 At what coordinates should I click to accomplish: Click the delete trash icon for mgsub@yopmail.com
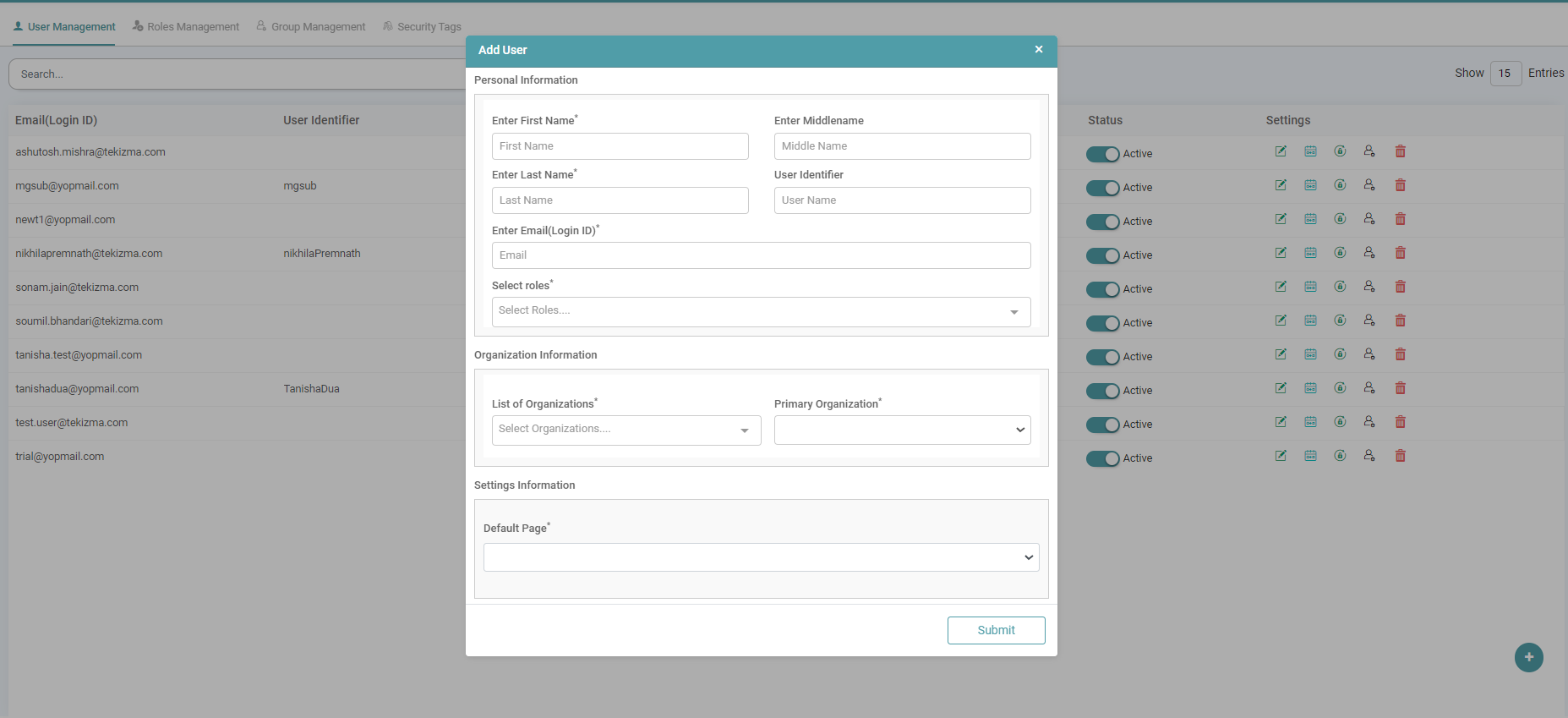[1400, 185]
